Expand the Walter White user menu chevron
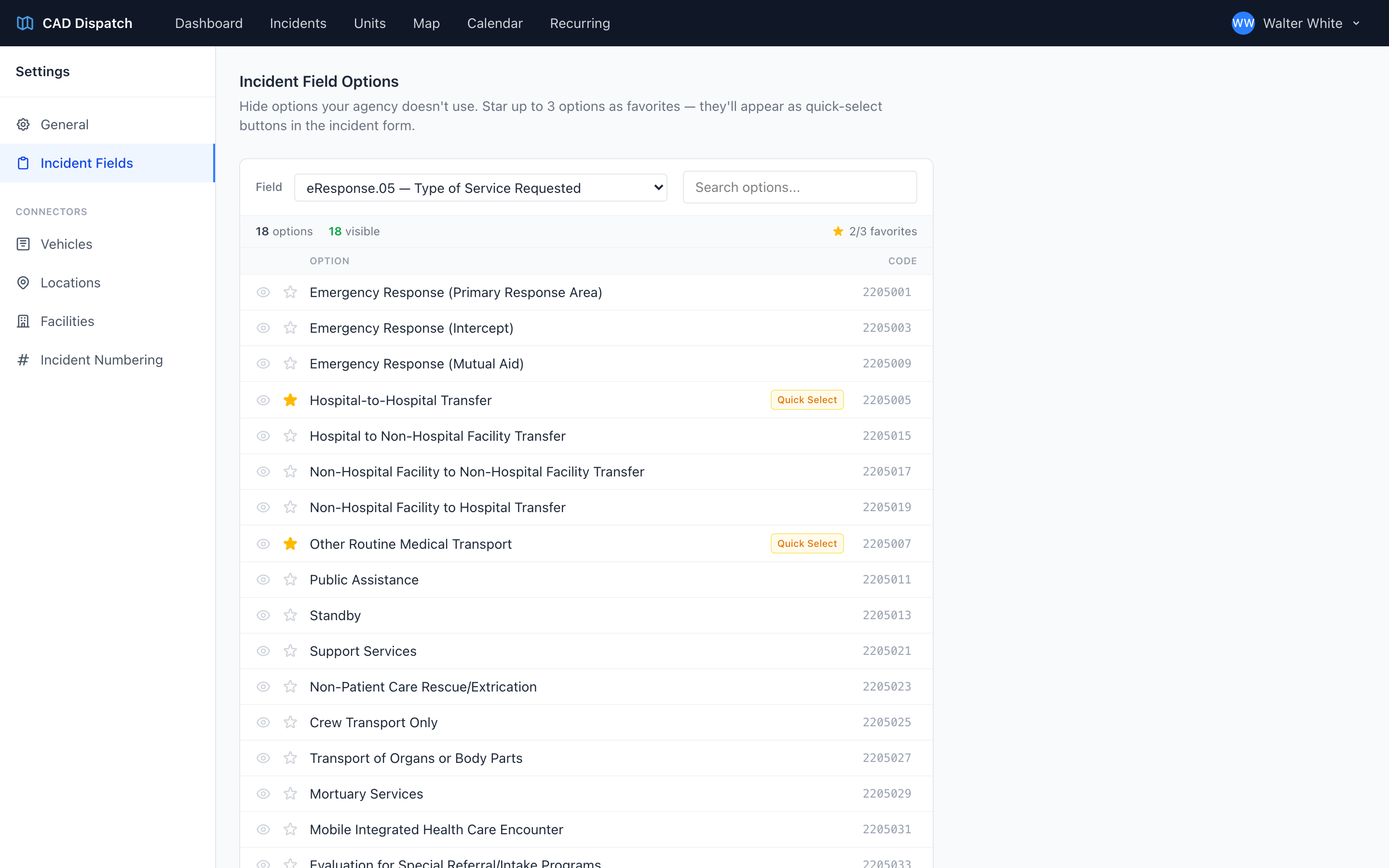 click(1356, 24)
